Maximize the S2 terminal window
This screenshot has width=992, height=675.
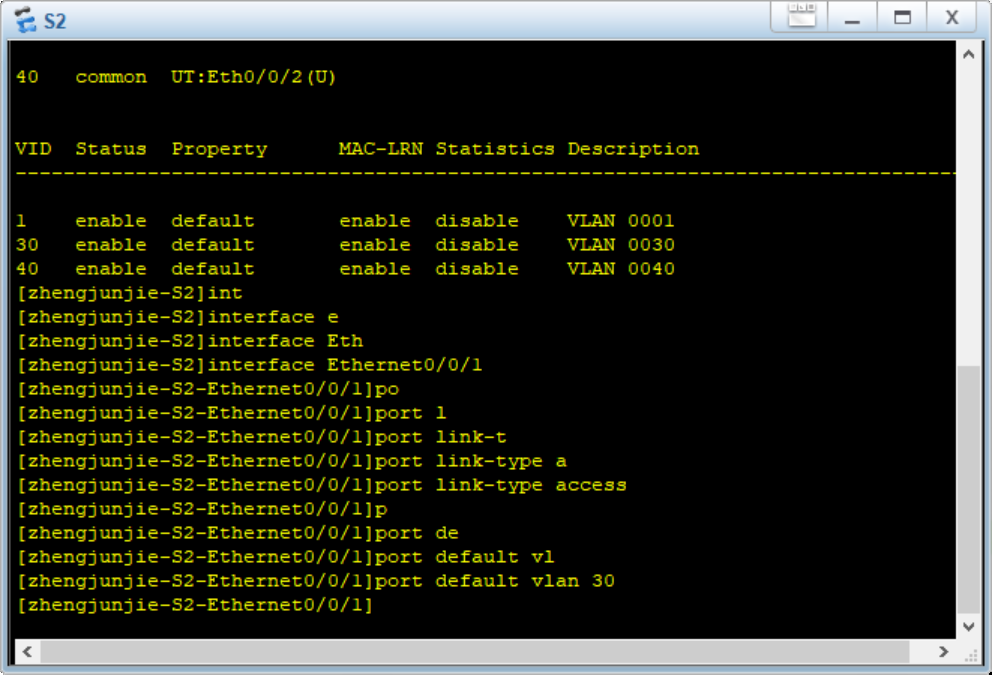point(902,17)
